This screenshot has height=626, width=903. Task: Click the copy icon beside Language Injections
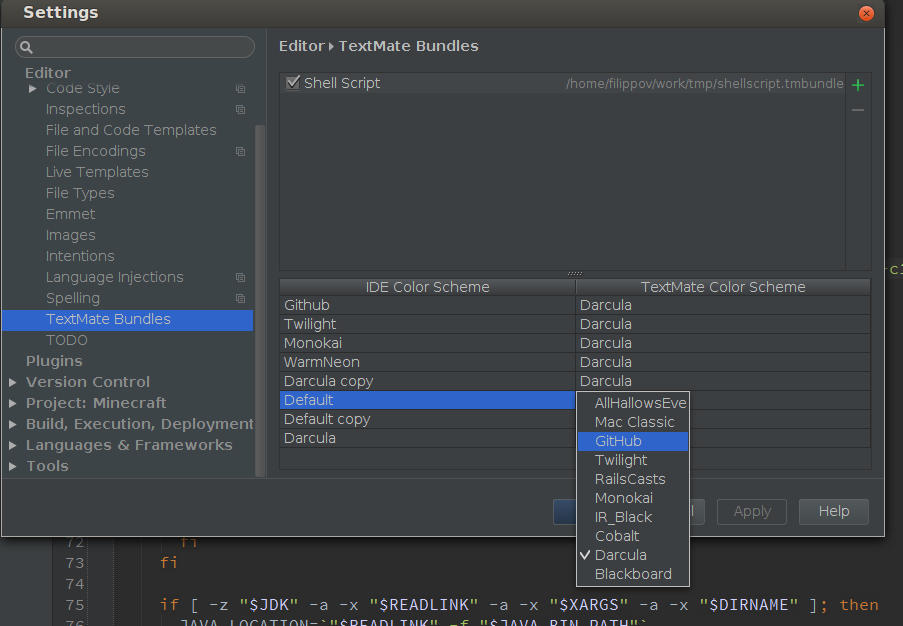pyautogui.click(x=240, y=278)
